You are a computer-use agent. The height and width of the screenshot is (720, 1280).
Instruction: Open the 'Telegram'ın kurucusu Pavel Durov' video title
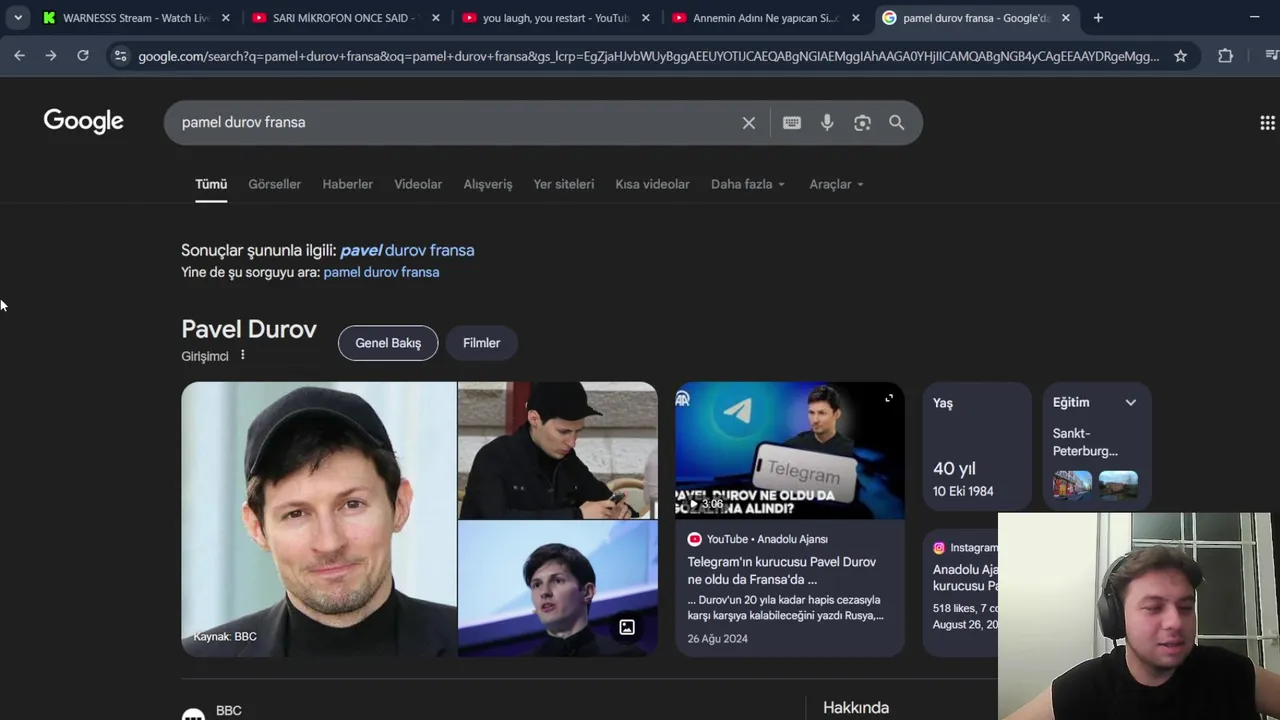[x=782, y=570]
